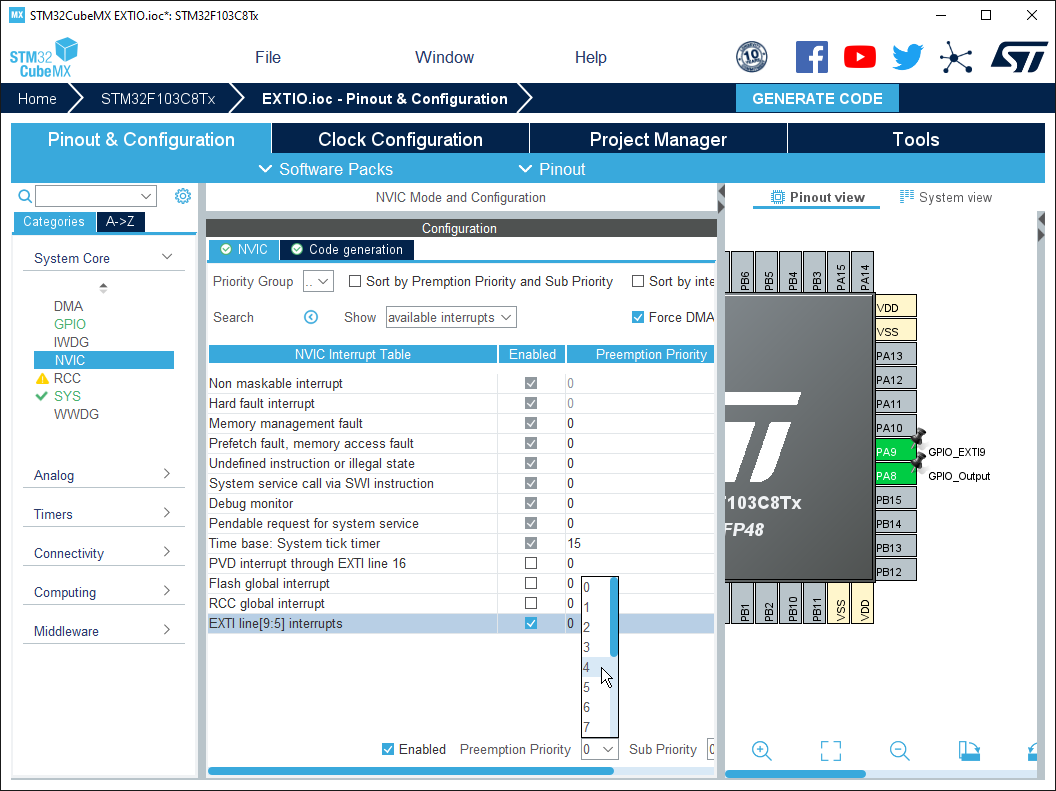Zoom in on the pinout view
The image size is (1056, 791).
pyautogui.click(x=762, y=750)
